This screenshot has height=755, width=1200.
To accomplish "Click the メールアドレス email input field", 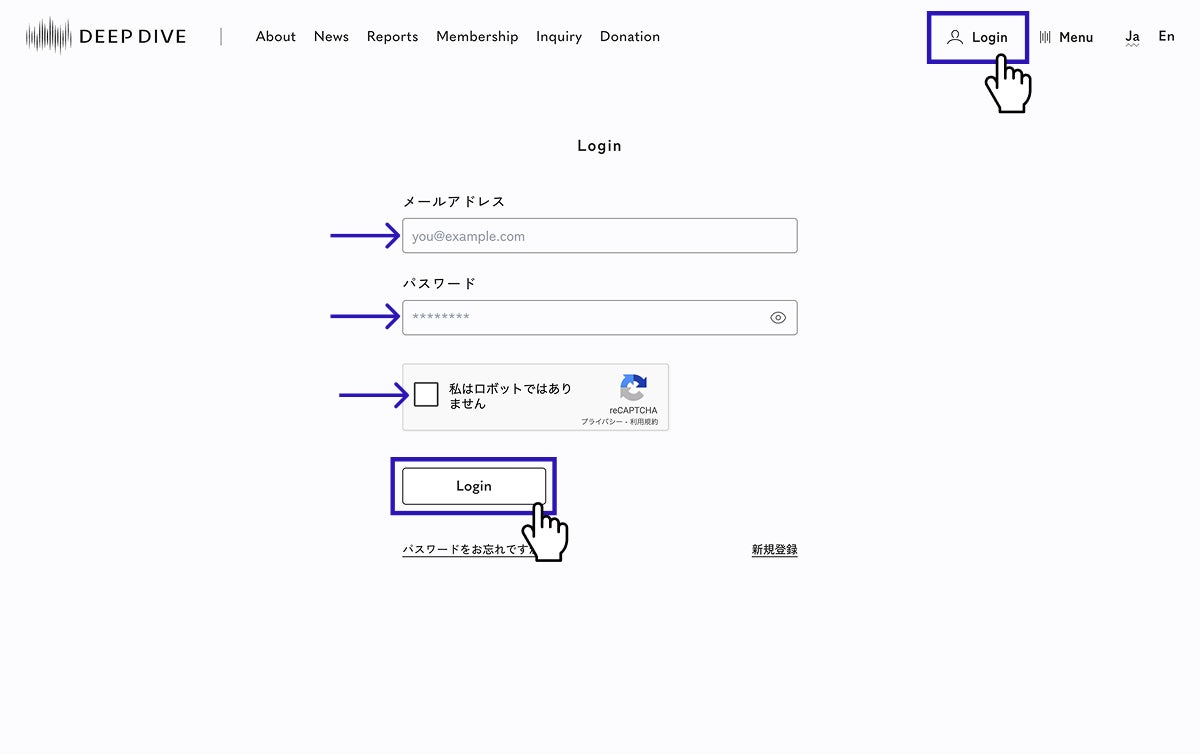I will tap(599, 236).
